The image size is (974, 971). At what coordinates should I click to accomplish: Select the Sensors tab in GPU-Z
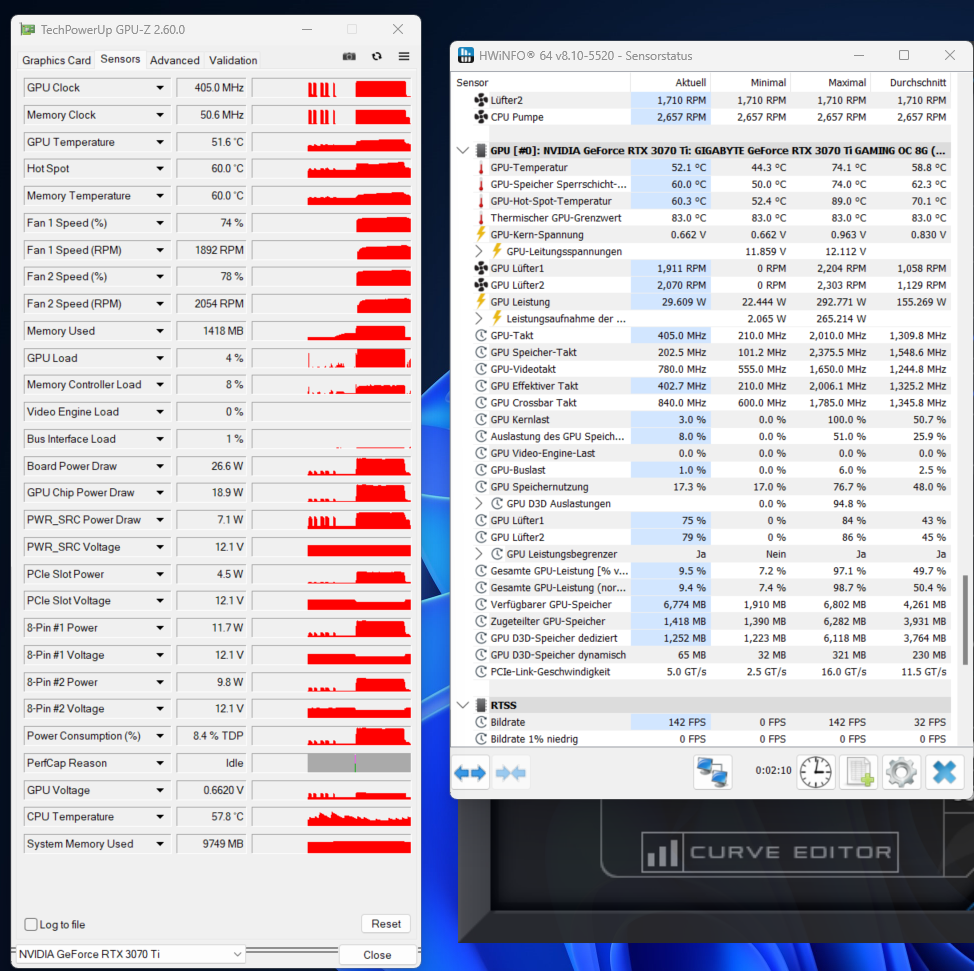[121, 59]
